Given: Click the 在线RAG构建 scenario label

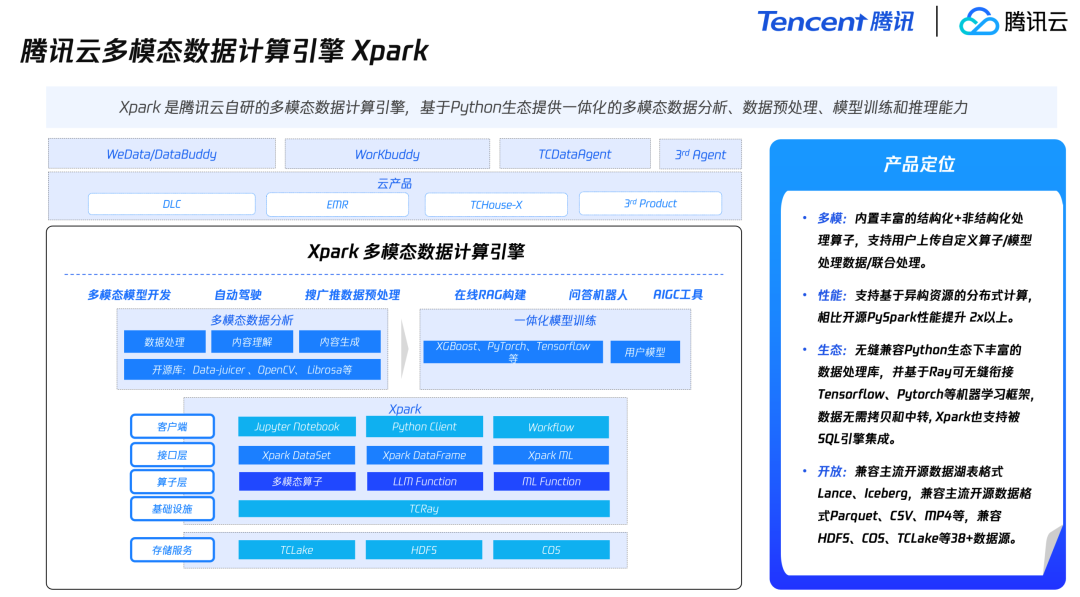Looking at the screenshot, I should [x=490, y=295].
